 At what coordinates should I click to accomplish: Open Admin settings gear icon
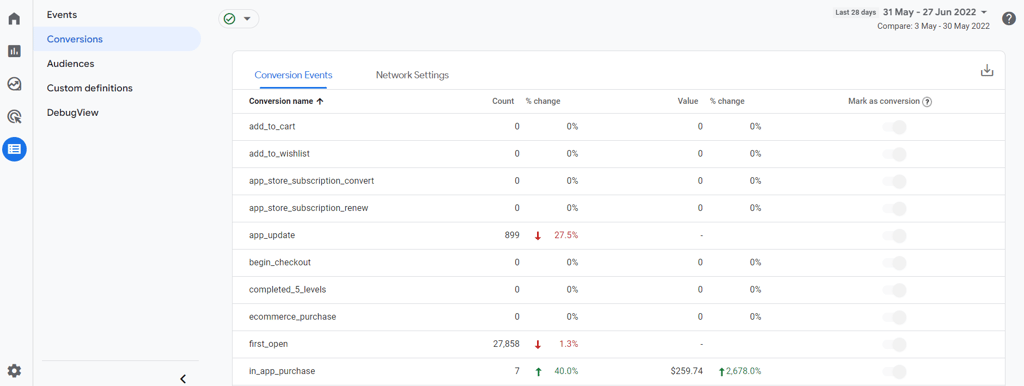14,371
